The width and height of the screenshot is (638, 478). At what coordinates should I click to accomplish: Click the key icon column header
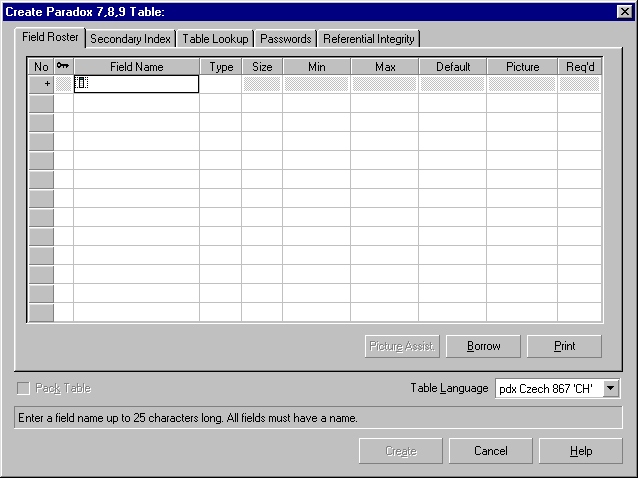tap(63, 66)
